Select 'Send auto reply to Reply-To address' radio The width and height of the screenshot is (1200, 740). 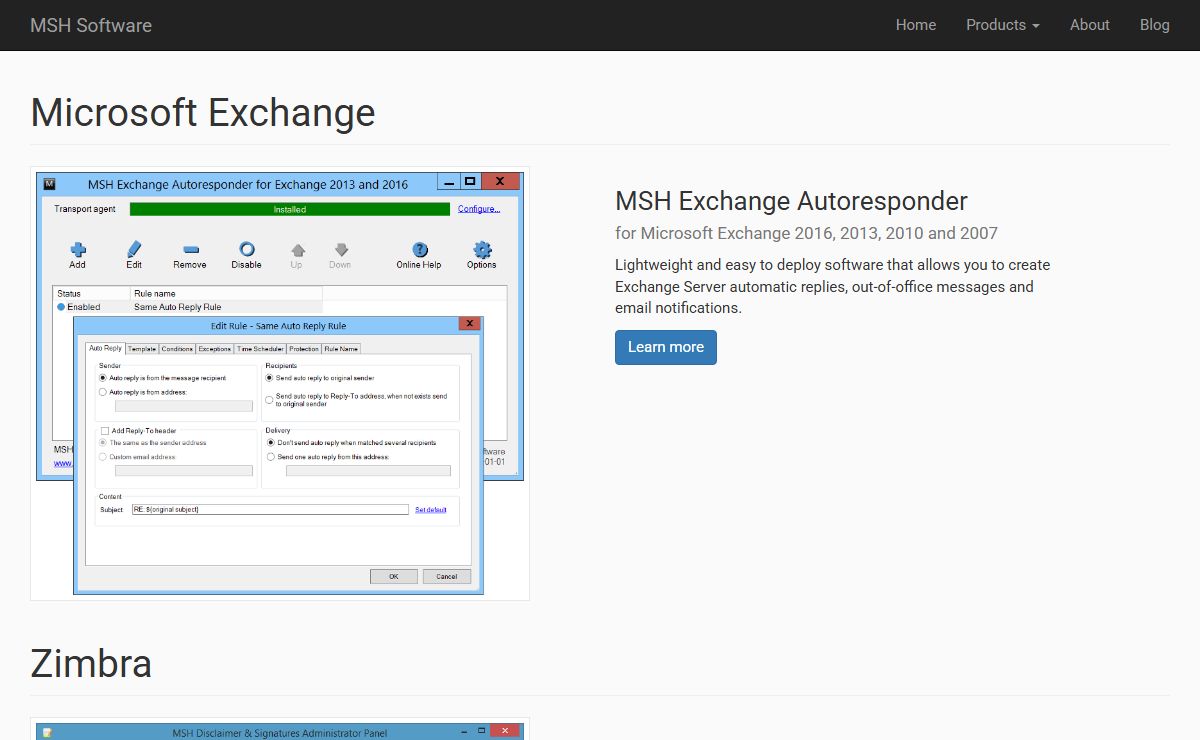[269, 400]
